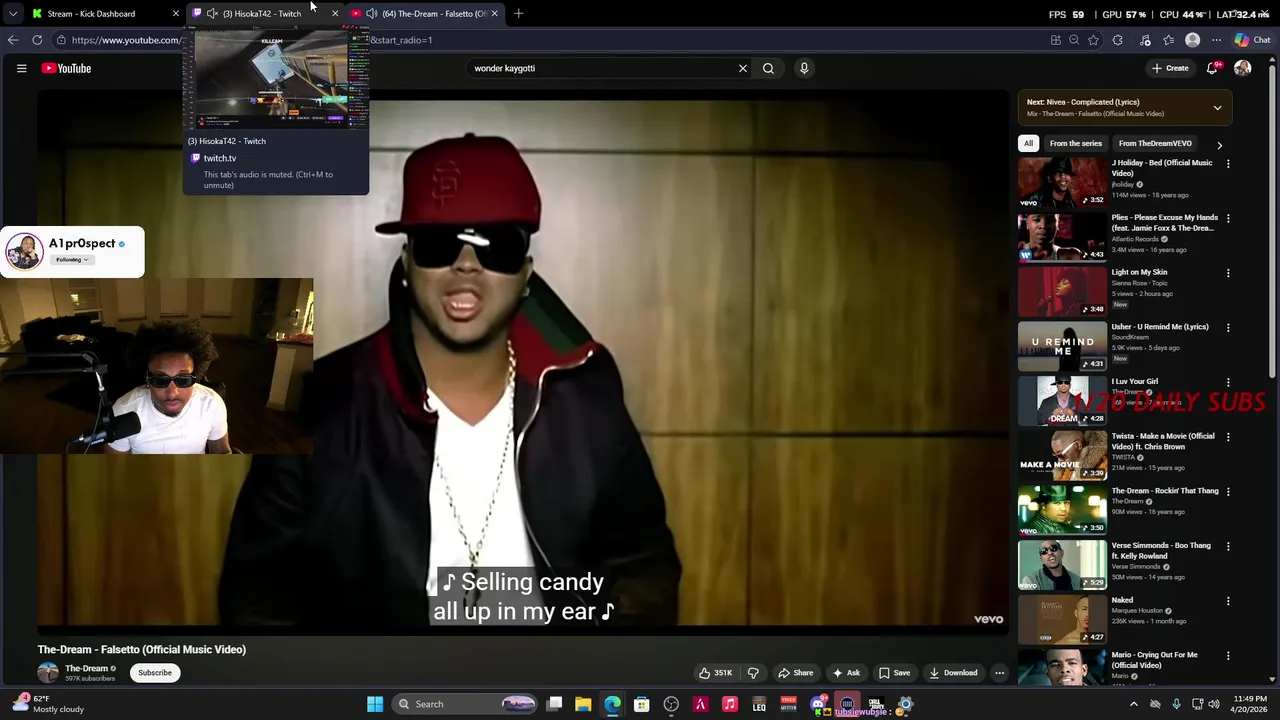Select the All filter chip
Viewport: 1280px width, 720px height.
tap(1028, 143)
